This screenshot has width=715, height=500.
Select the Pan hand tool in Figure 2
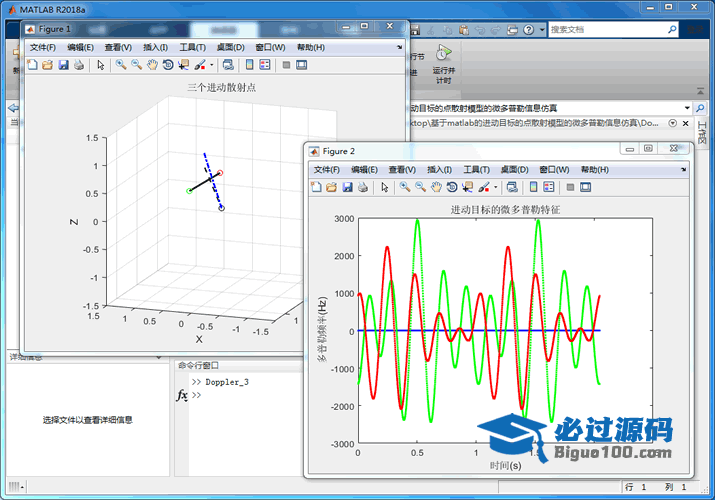pyautogui.click(x=436, y=187)
